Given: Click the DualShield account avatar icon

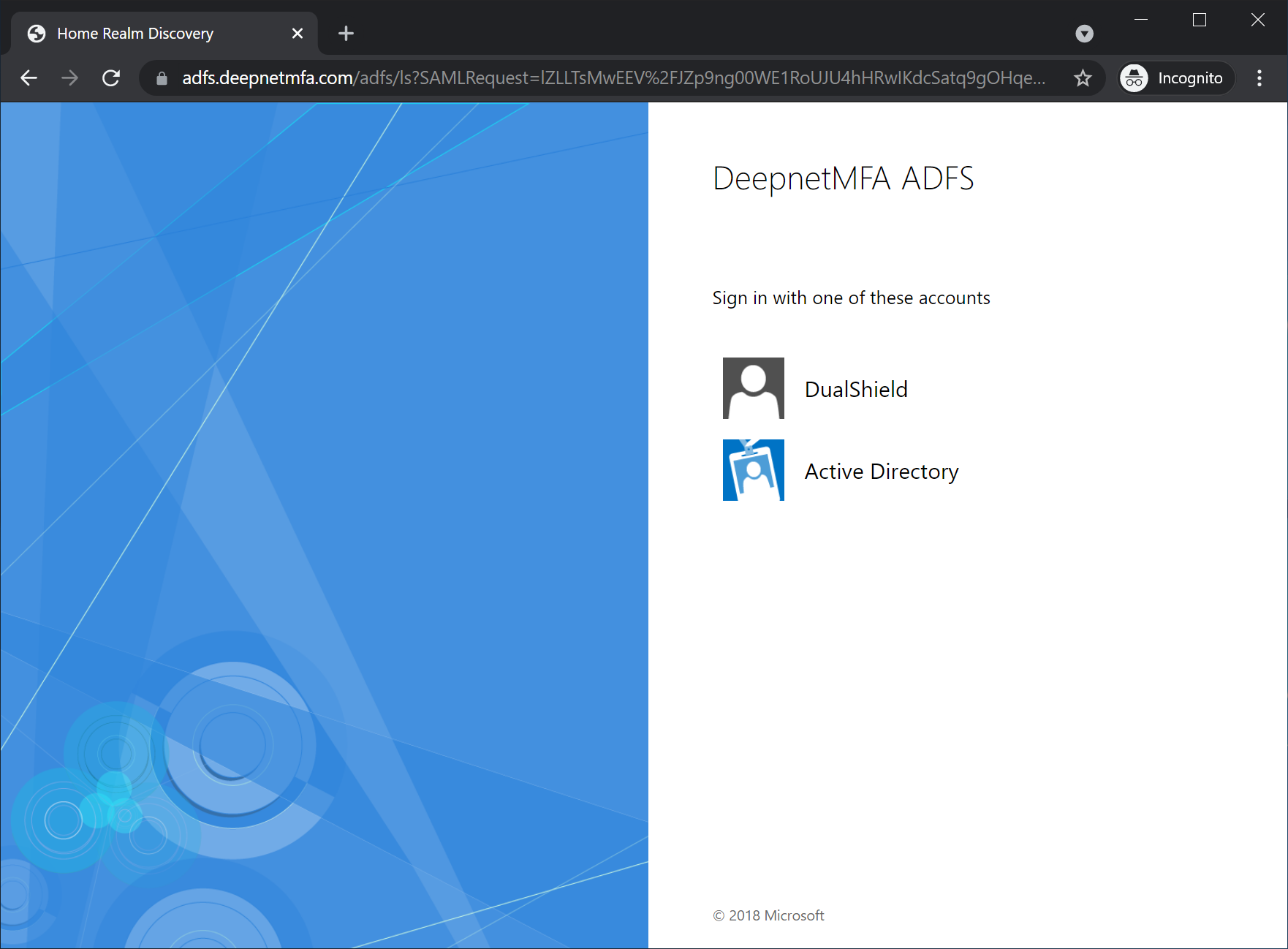Looking at the screenshot, I should pos(753,388).
